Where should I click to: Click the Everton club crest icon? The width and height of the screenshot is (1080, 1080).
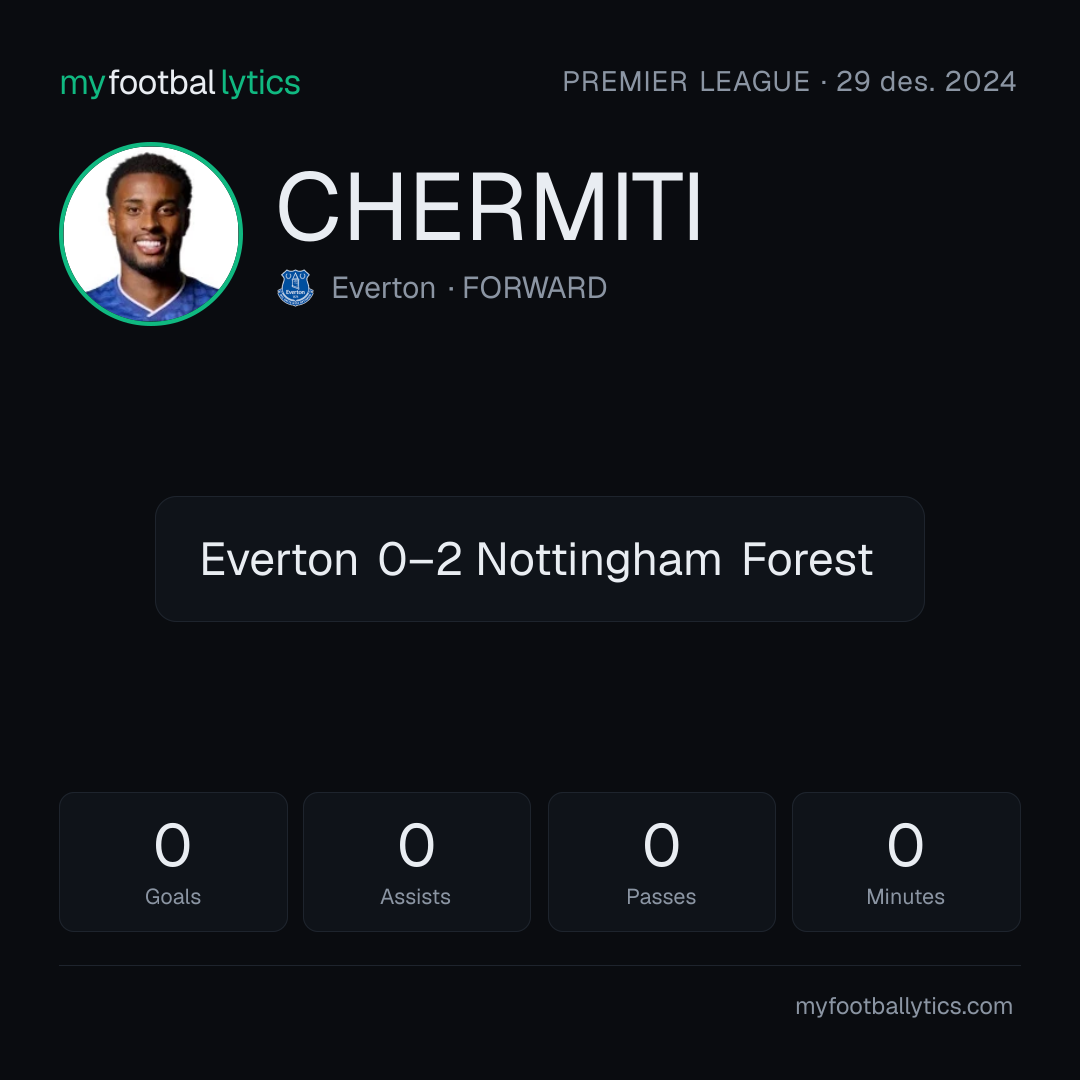(x=295, y=287)
